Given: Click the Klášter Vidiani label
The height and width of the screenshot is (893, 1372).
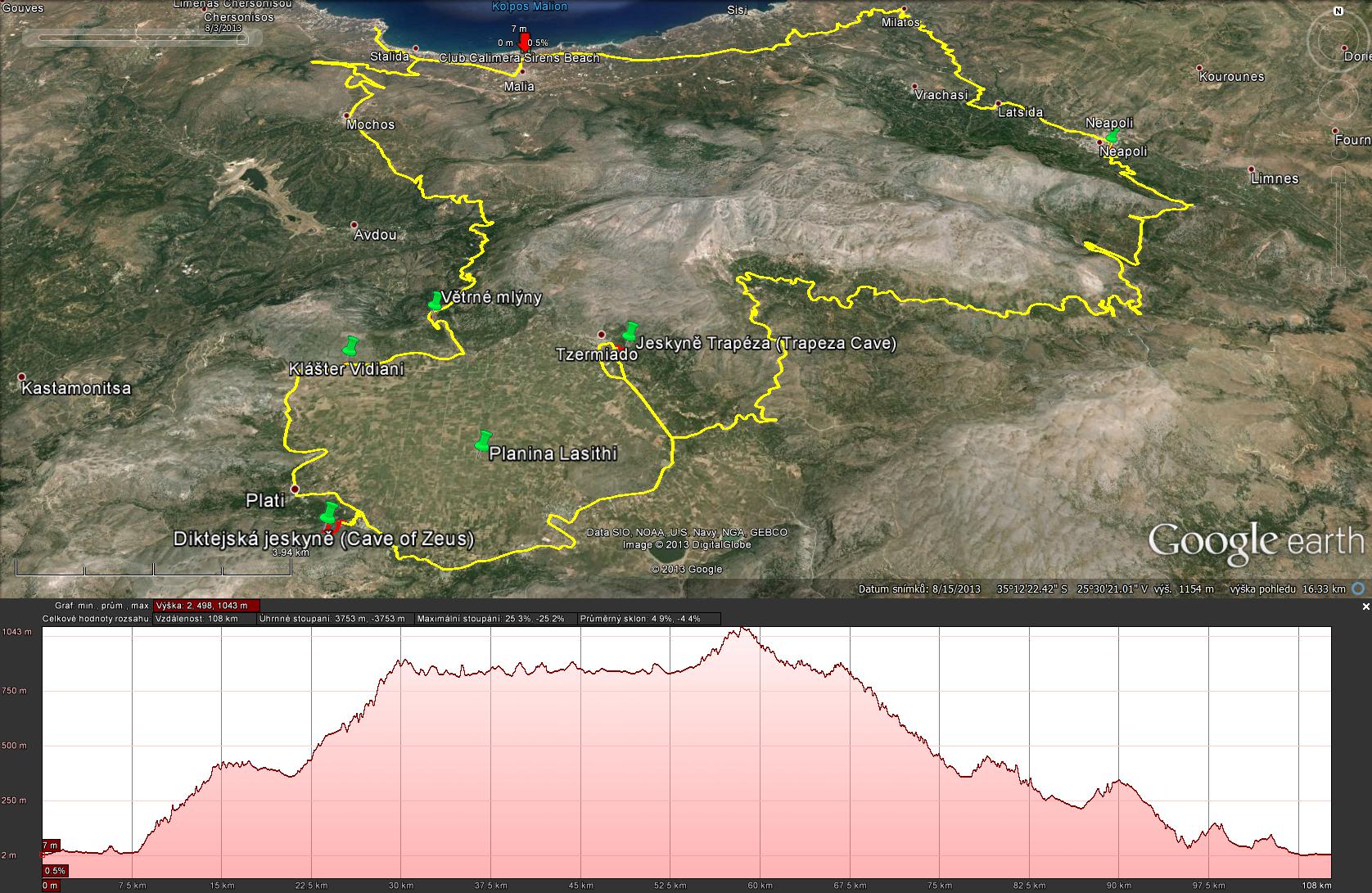Looking at the screenshot, I should point(346,369).
